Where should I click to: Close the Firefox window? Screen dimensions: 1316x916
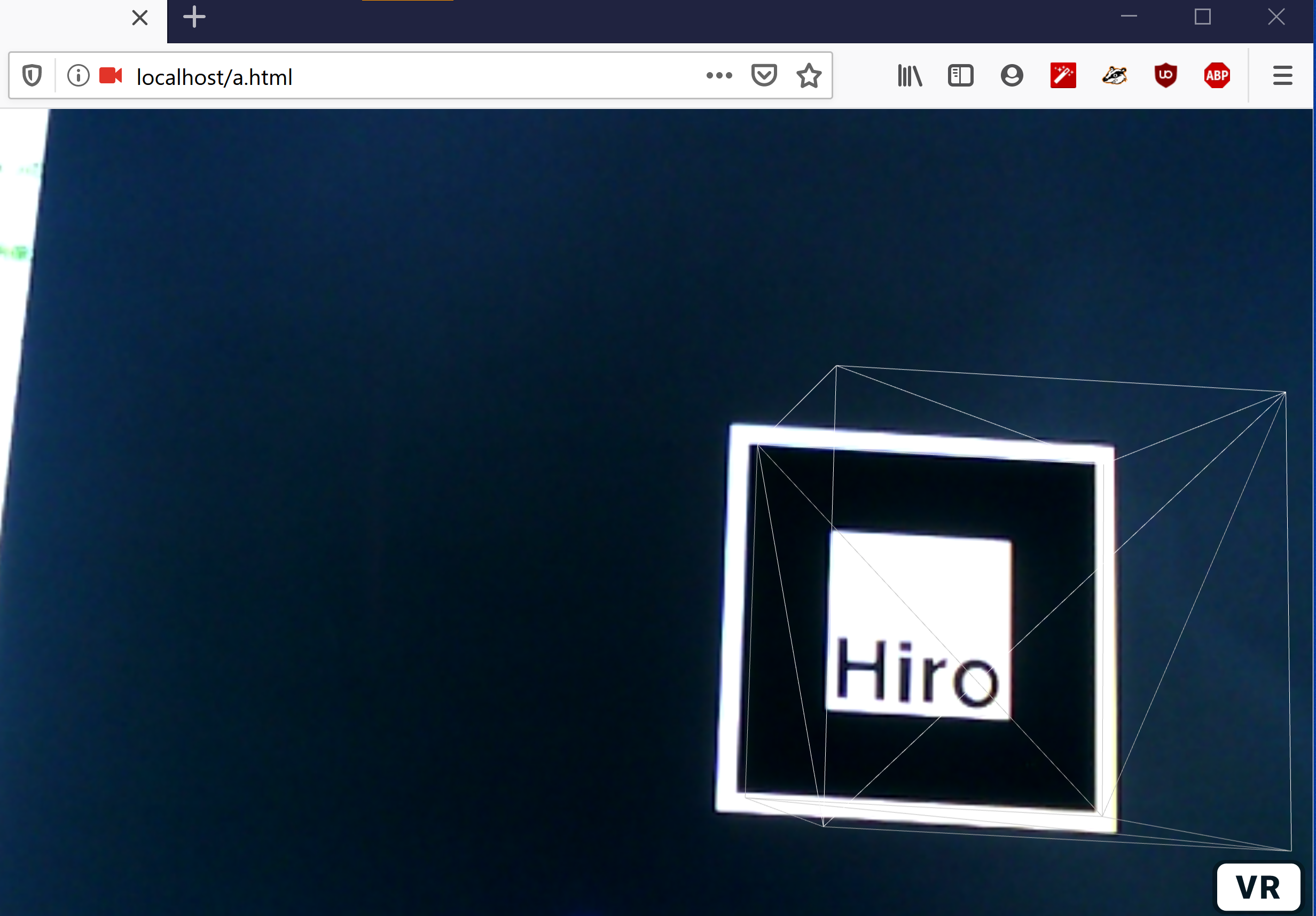coord(1276,17)
